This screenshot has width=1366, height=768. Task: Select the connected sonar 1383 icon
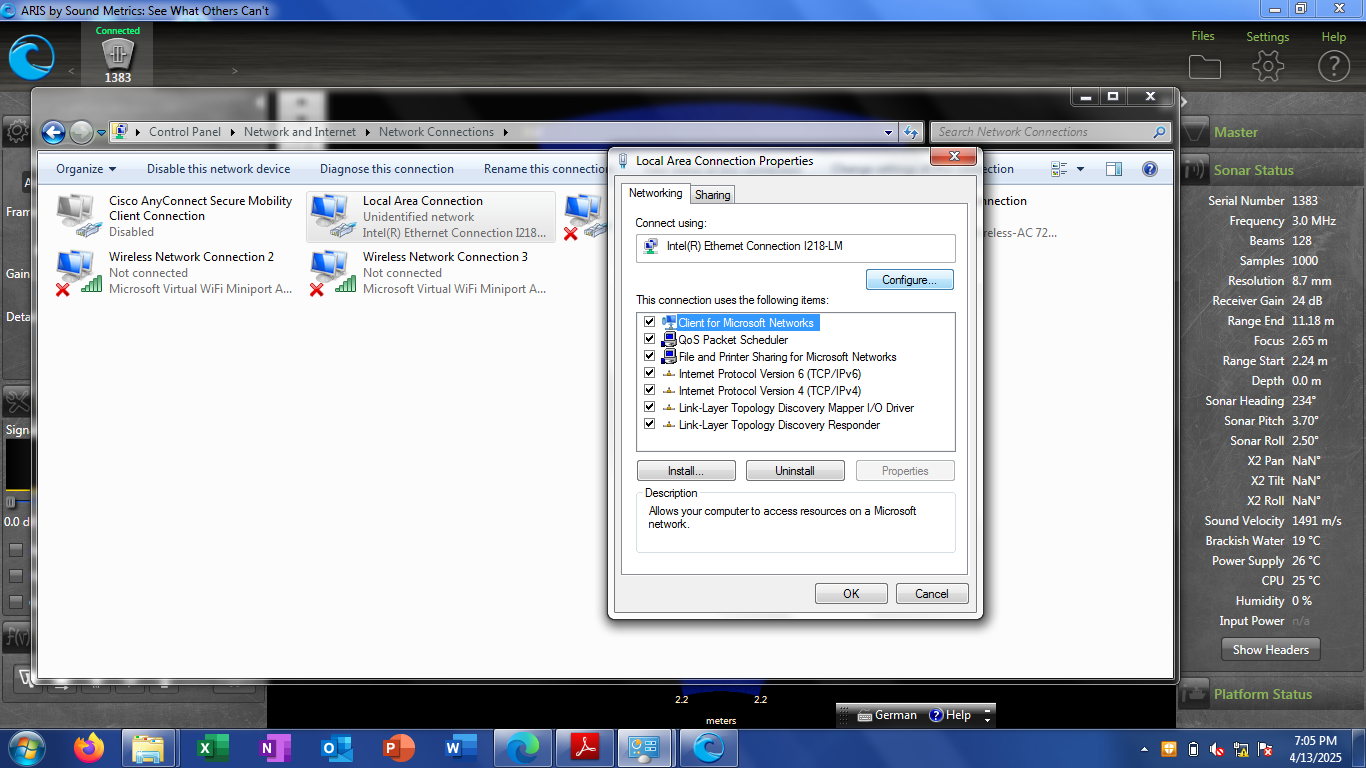(118, 56)
